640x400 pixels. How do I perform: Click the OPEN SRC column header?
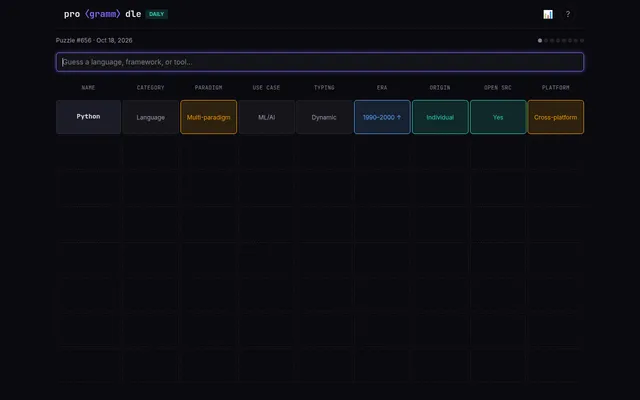[x=498, y=87]
